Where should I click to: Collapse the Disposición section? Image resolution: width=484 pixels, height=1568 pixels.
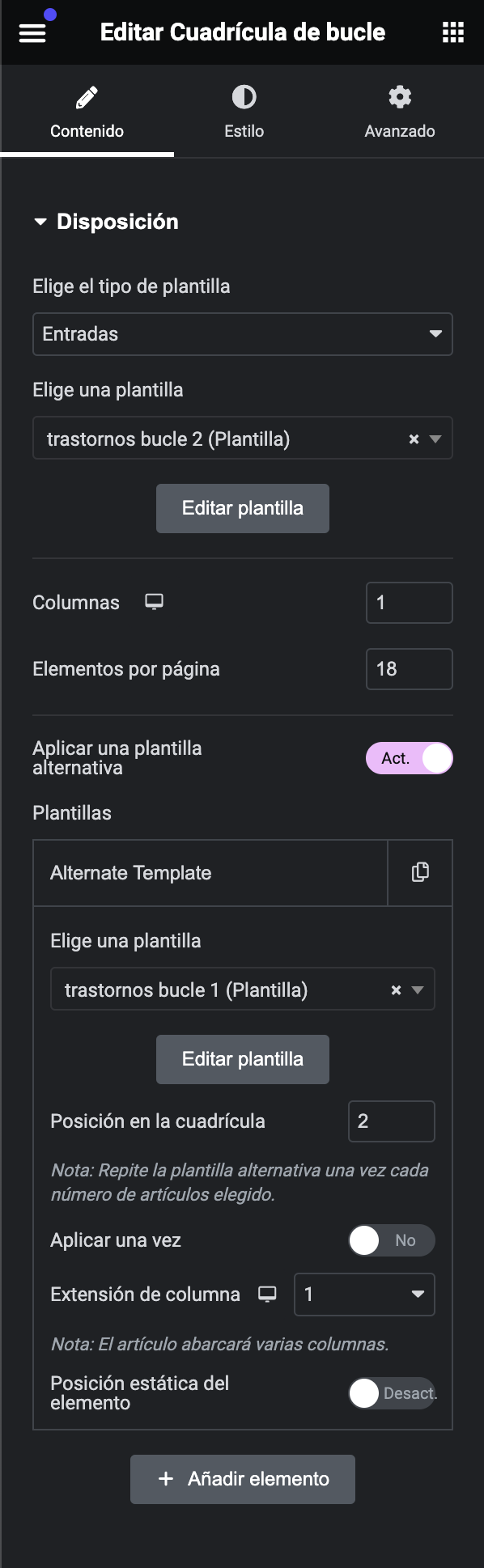click(x=106, y=222)
